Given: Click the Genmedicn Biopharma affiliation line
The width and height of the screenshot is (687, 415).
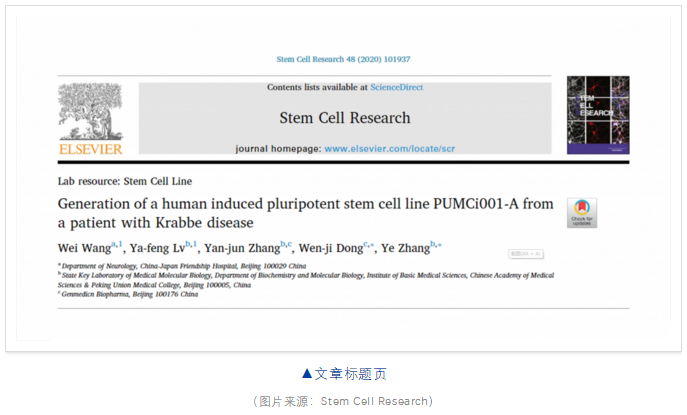Looking at the screenshot, I should (x=129, y=294).
